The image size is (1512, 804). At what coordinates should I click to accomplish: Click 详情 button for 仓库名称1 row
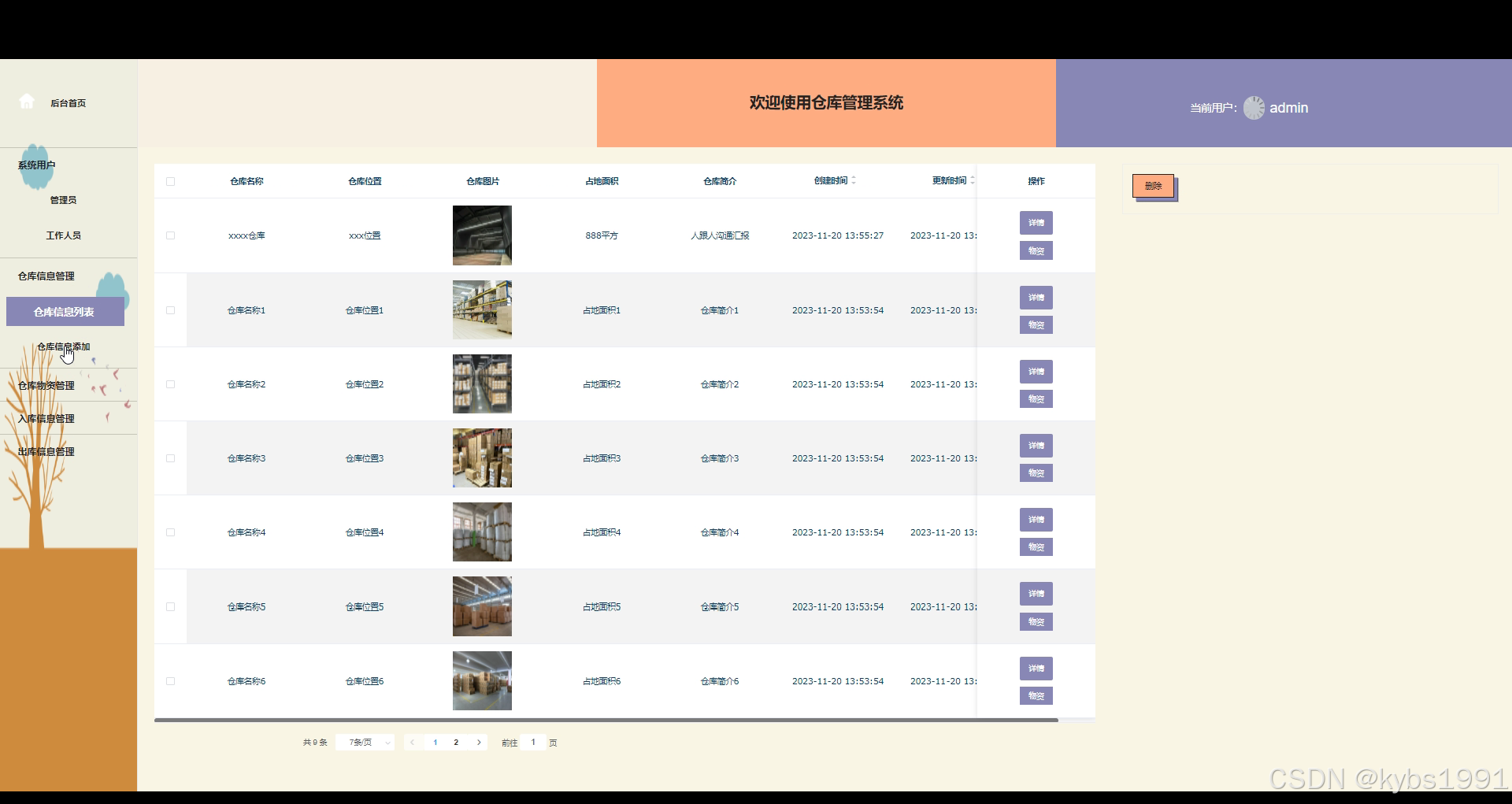coord(1036,298)
